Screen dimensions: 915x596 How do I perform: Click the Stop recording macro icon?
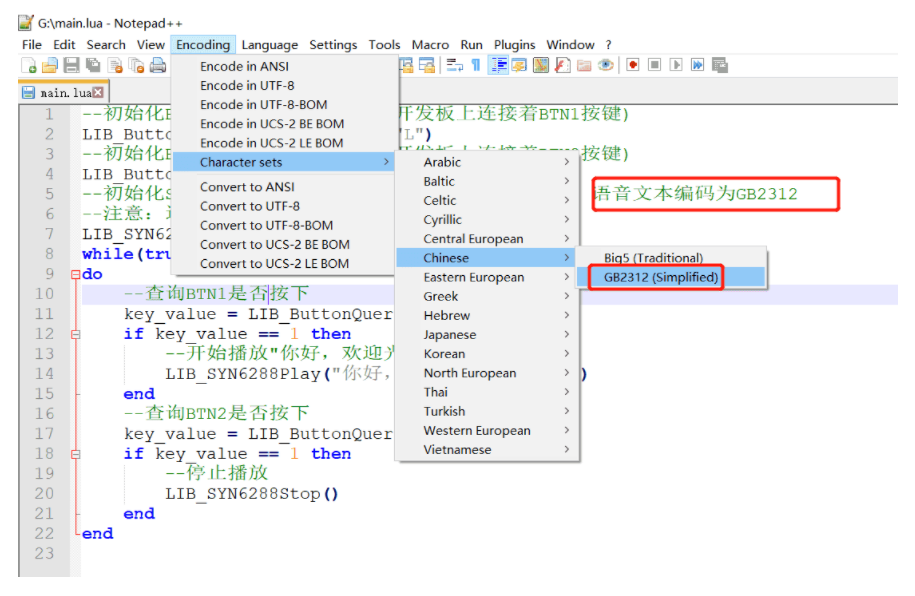(x=655, y=65)
